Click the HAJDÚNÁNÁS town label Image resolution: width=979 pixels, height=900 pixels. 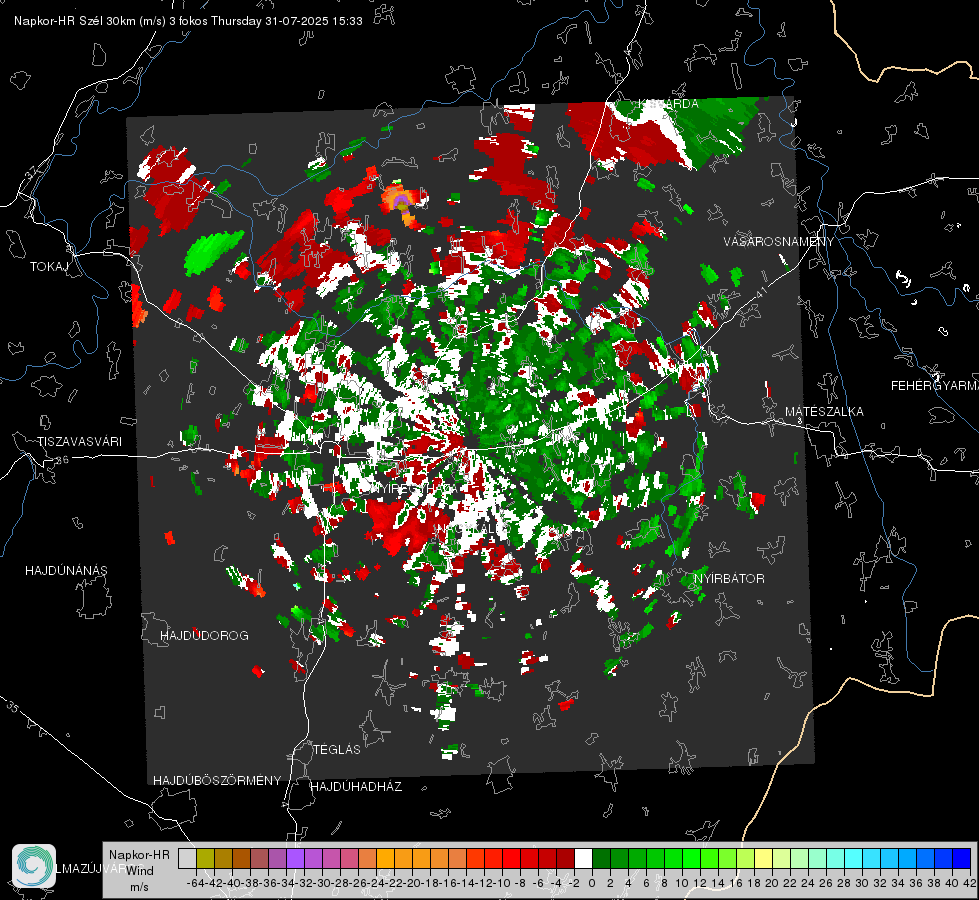66,570
